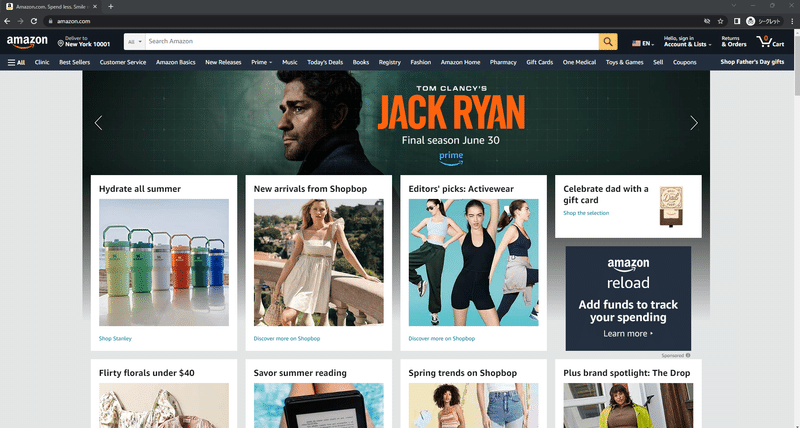
Task: Click the tracking protection eye icon
Action: pos(707,21)
